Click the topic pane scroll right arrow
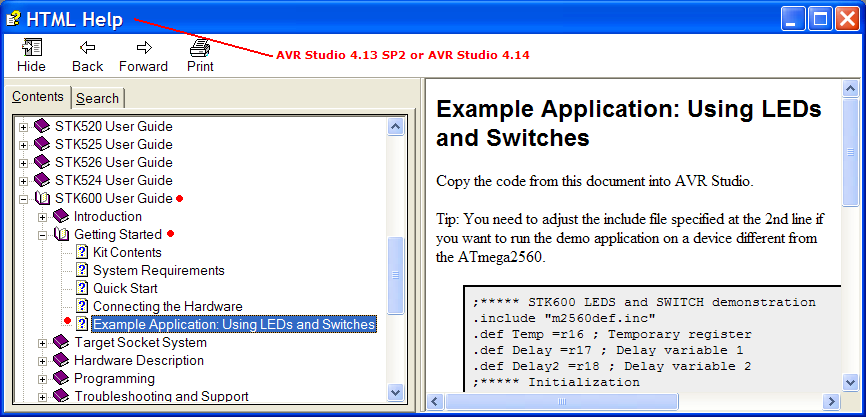 point(831,401)
